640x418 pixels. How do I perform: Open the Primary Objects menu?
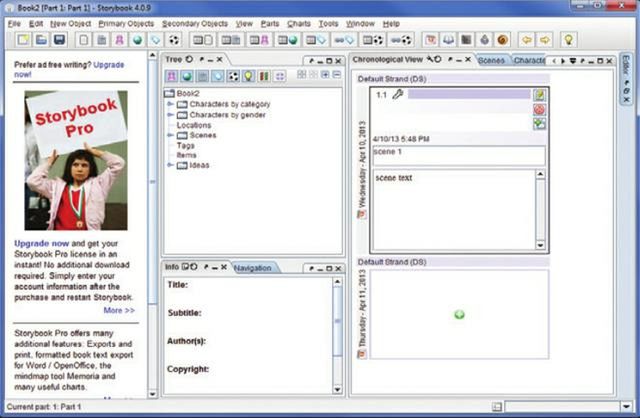126,24
